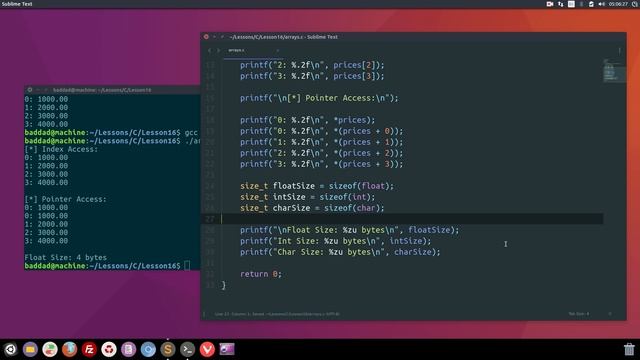Open the purple screen app in the dock

tap(227, 349)
